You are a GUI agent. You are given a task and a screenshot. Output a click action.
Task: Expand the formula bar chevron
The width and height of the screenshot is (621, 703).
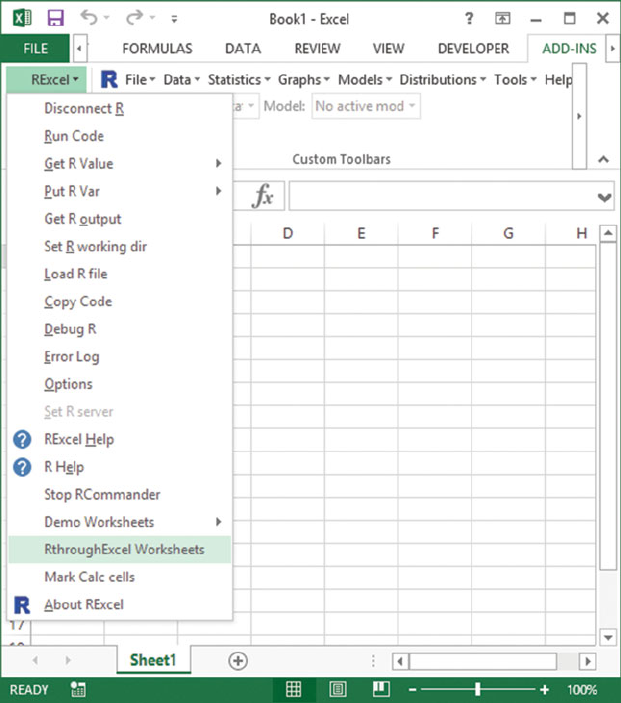[604, 196]
